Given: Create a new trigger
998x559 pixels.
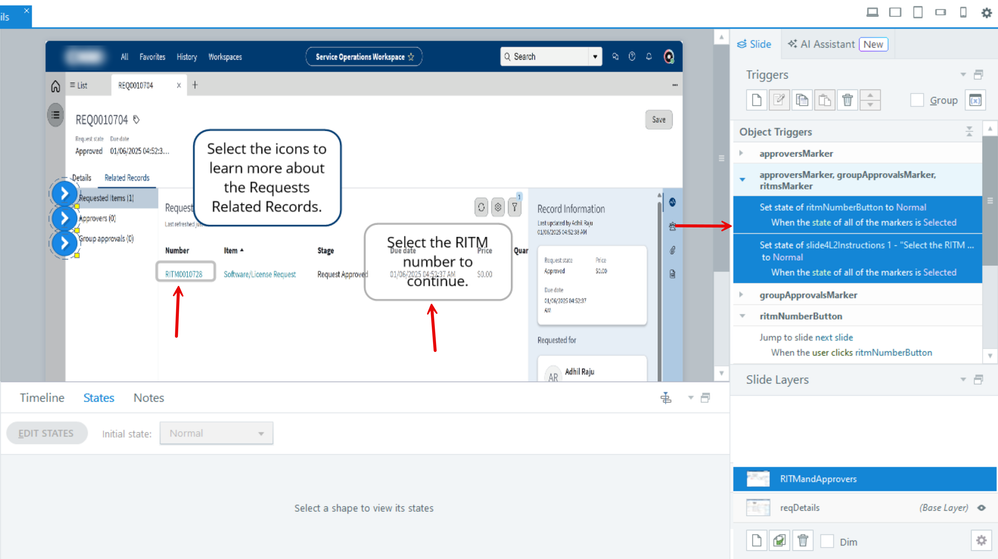Looking at the screenshot, I should coord(756,100).
